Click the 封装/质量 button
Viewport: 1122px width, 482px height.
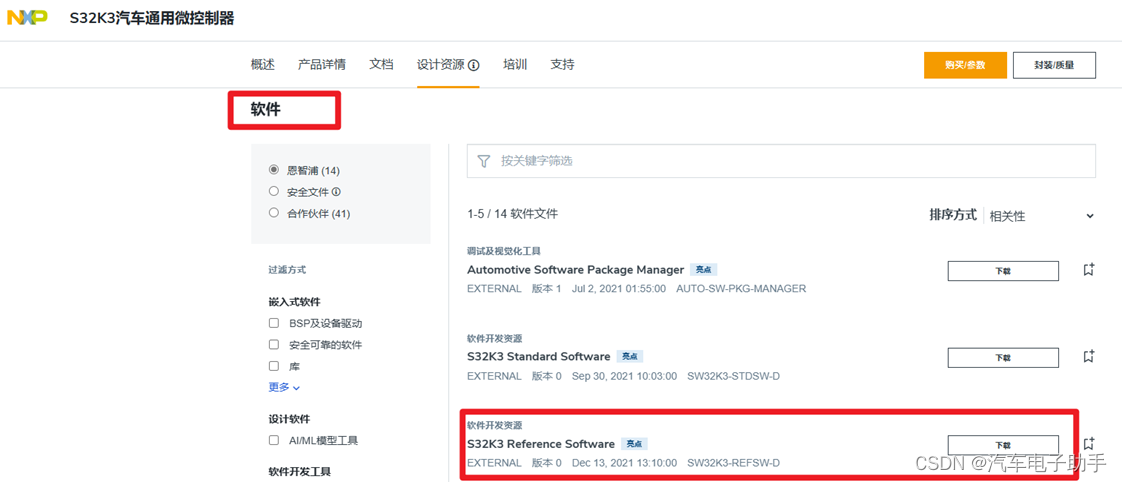pos(1054,65)
